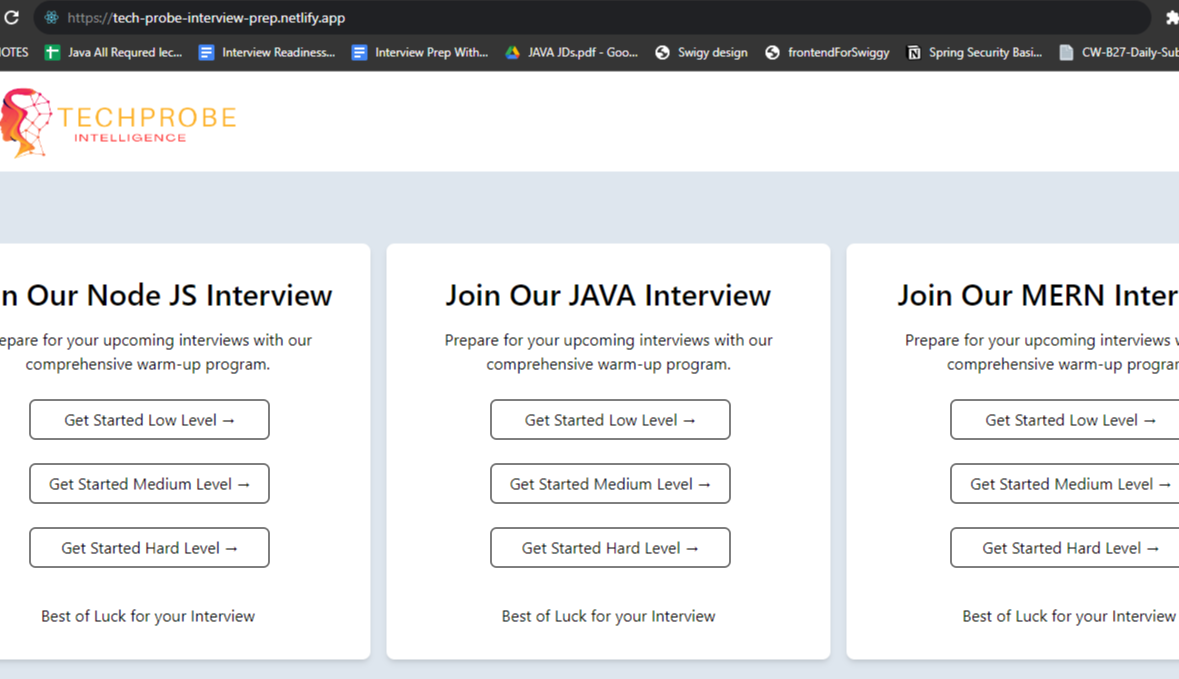Click the Docs icon of Interview Prep With bookmark
The image size is (1179, 679).
359,52
